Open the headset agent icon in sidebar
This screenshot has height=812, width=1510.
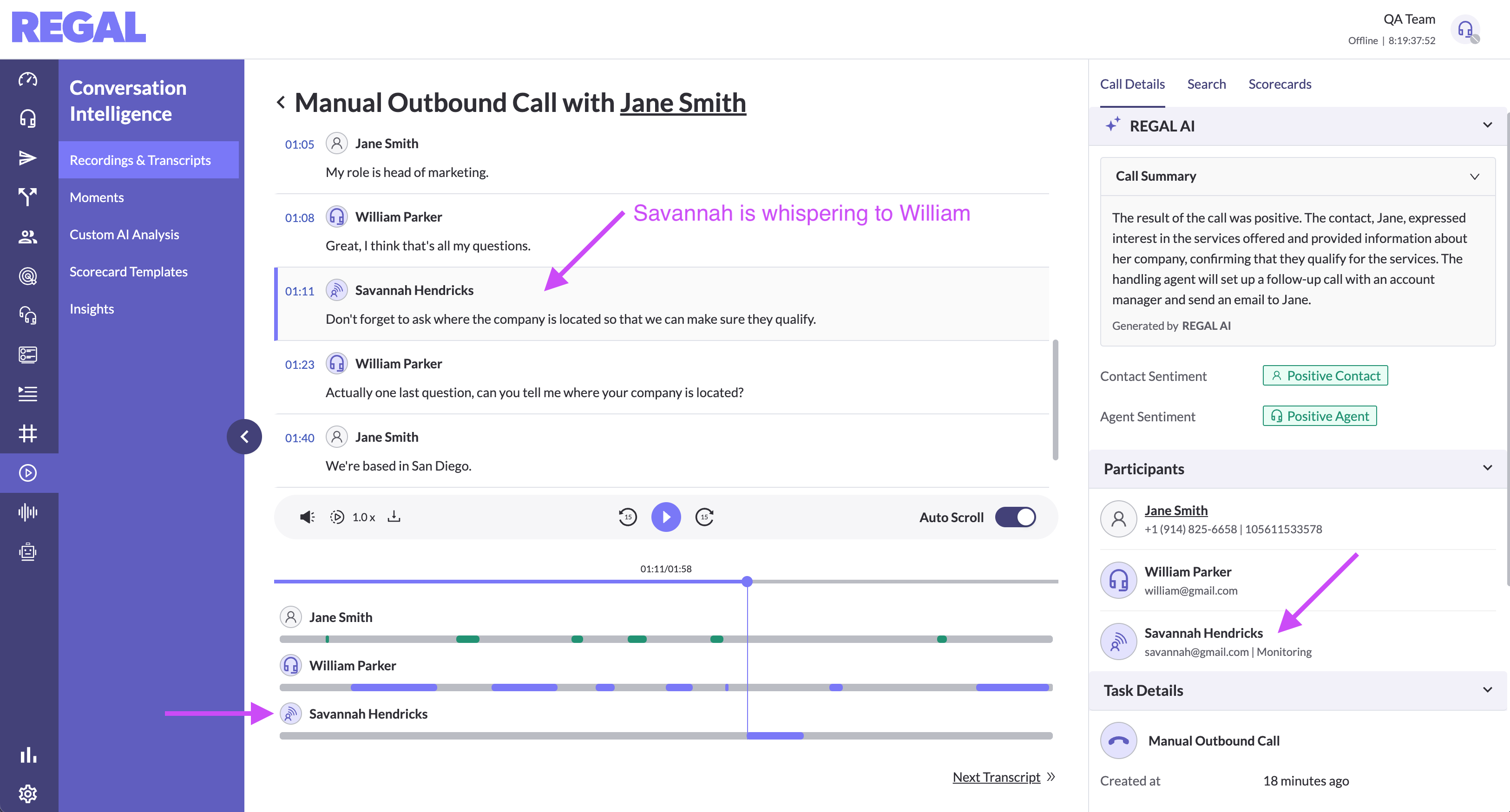(27, 118)
